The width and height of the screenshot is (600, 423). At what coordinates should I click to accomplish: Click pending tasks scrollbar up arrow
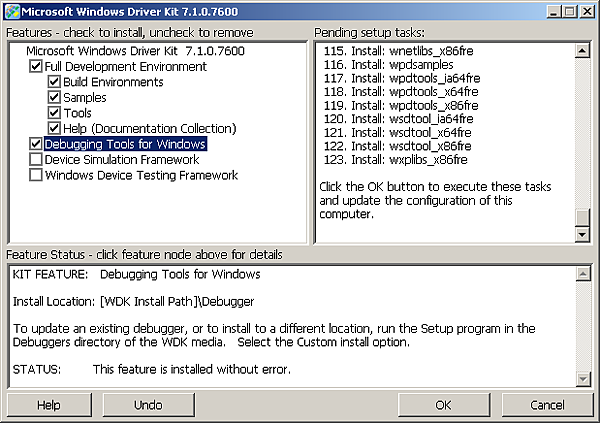(582, 50)
